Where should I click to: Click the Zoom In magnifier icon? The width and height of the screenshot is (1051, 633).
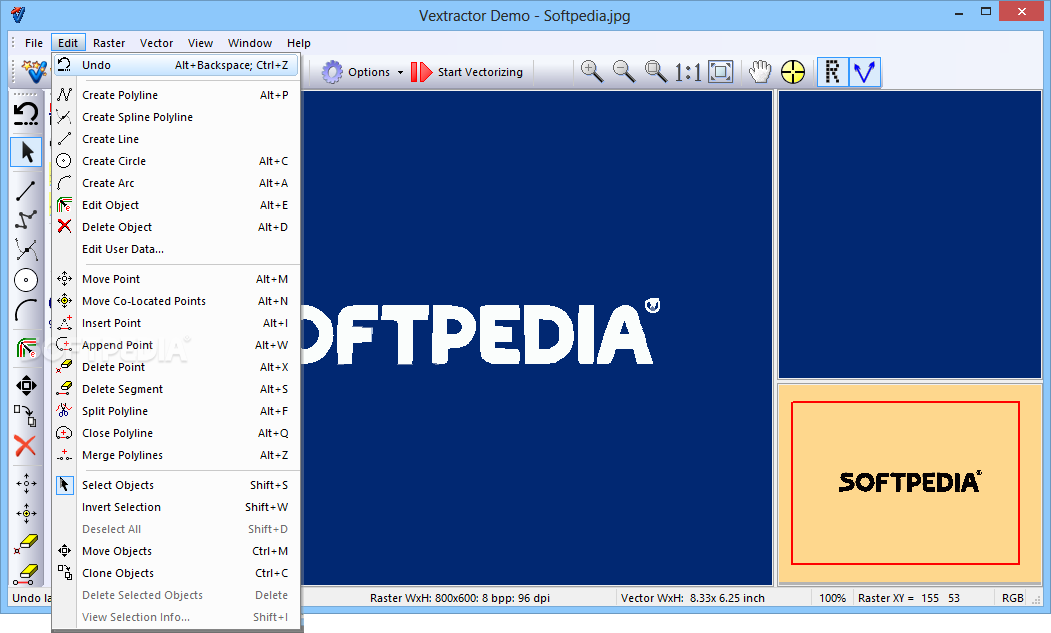(x=591, y=71)
